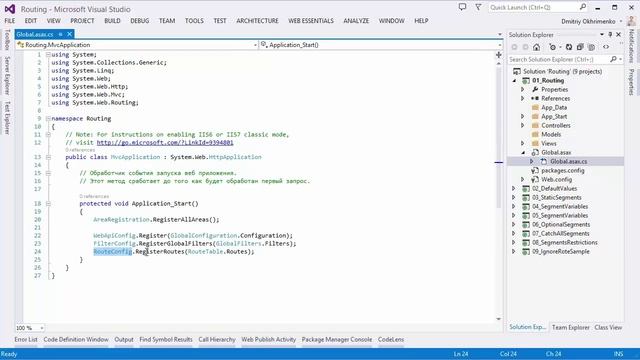This screenshot has height=360, width=640.
Task: Open the Routing.MvcApplication class dropdown
Action: coord(255,45)
